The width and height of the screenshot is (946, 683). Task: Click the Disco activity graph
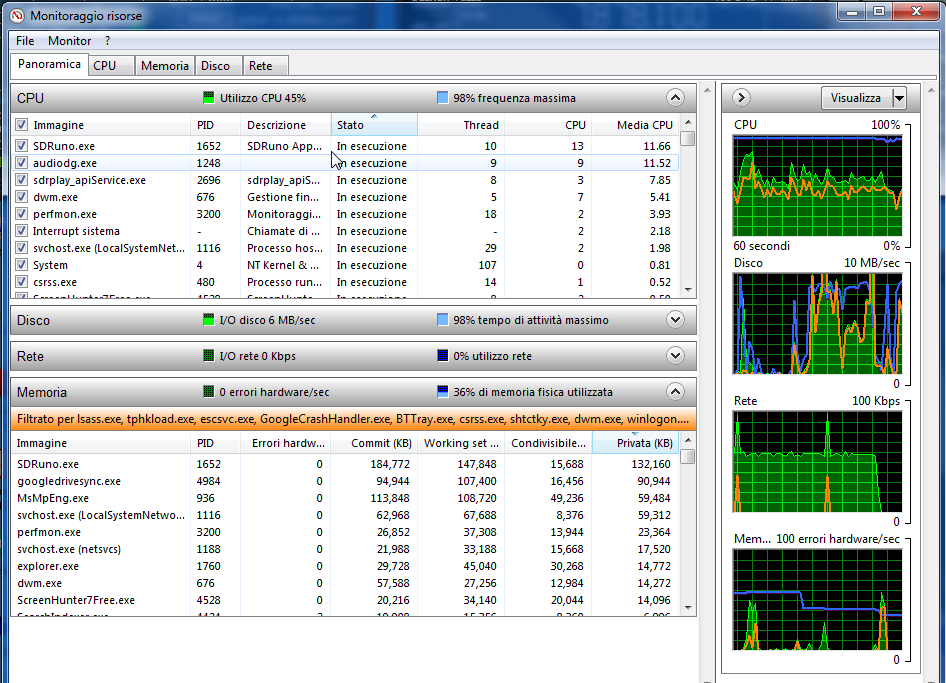817,323
